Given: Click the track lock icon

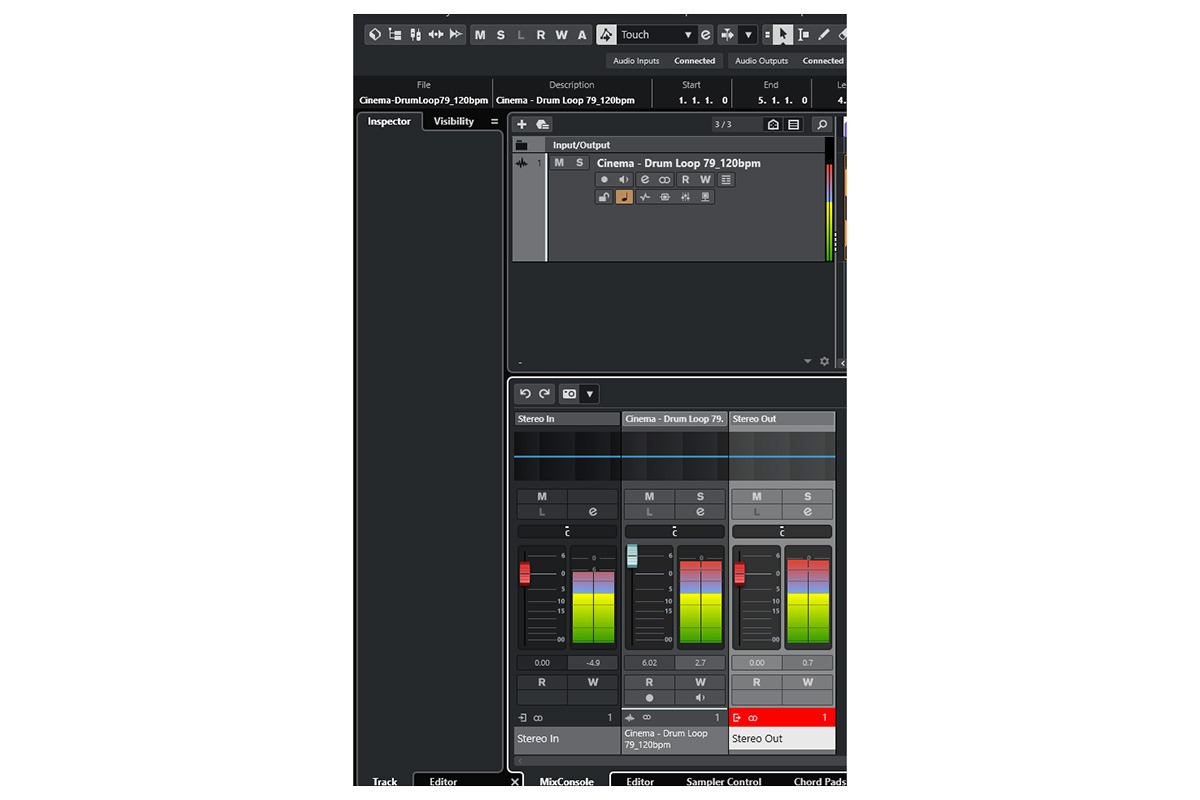Looking at the screenshot, I should click(604, 197).
